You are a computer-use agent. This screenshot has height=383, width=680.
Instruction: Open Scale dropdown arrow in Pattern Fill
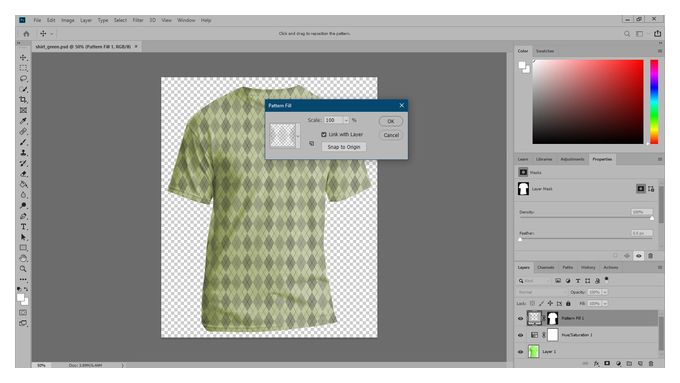(346, 120)
